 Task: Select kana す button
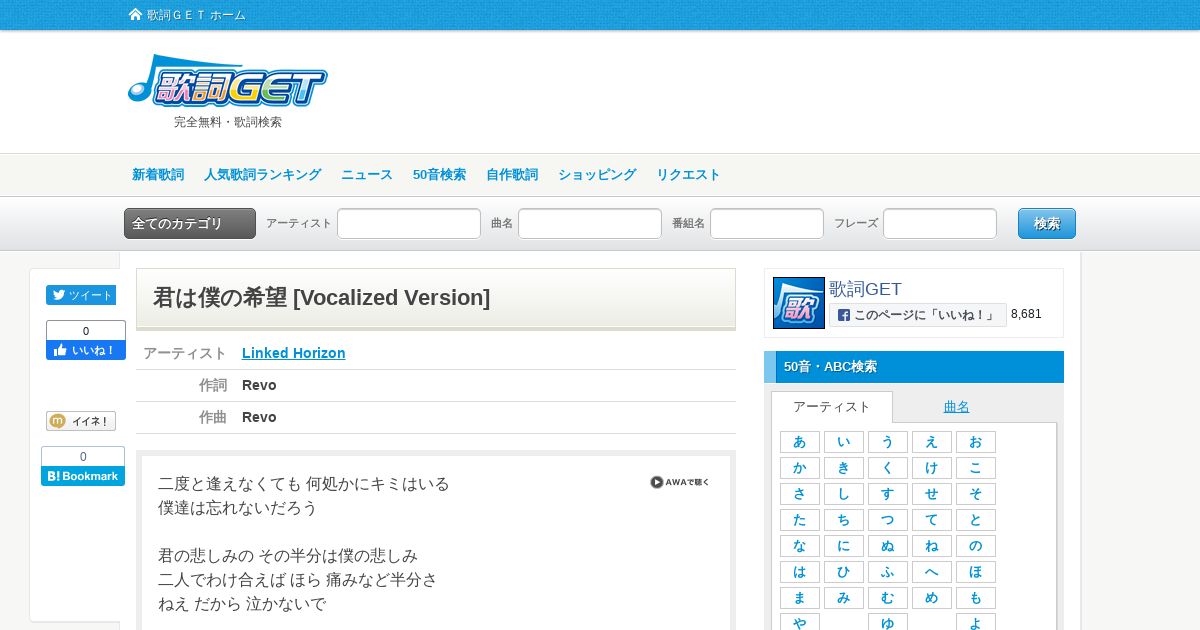point(888,494)
